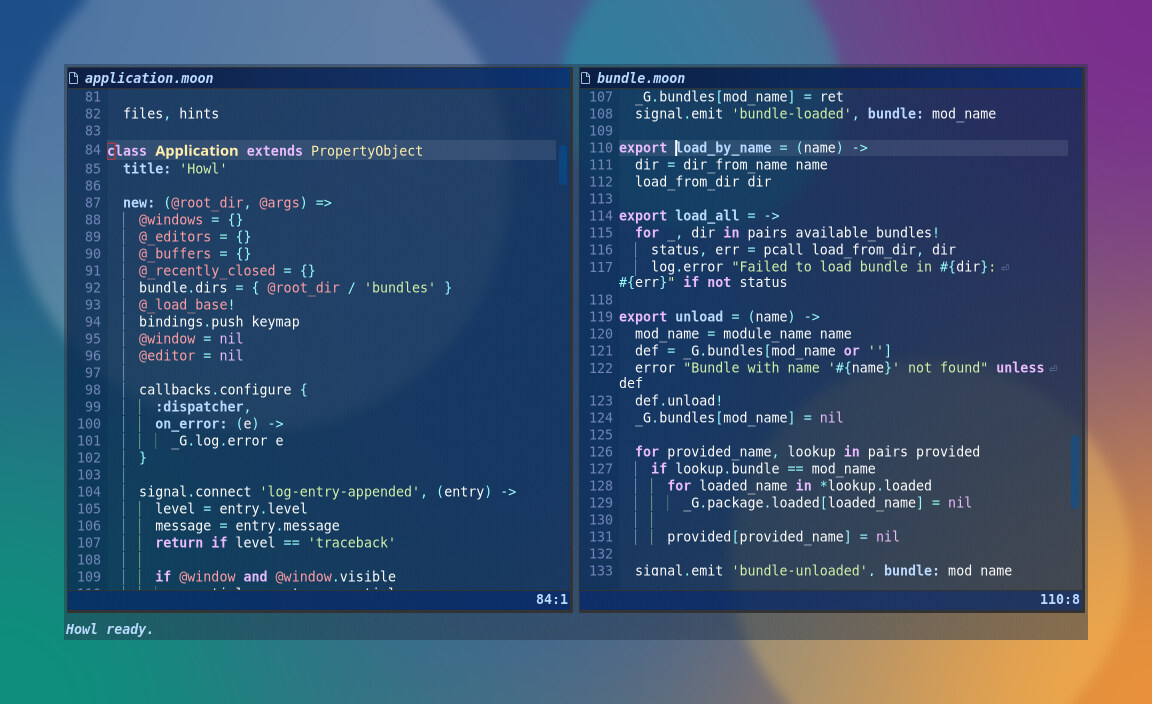
Task: Click the line "title: 'Howl'"
Action: (x=175, y=168)
